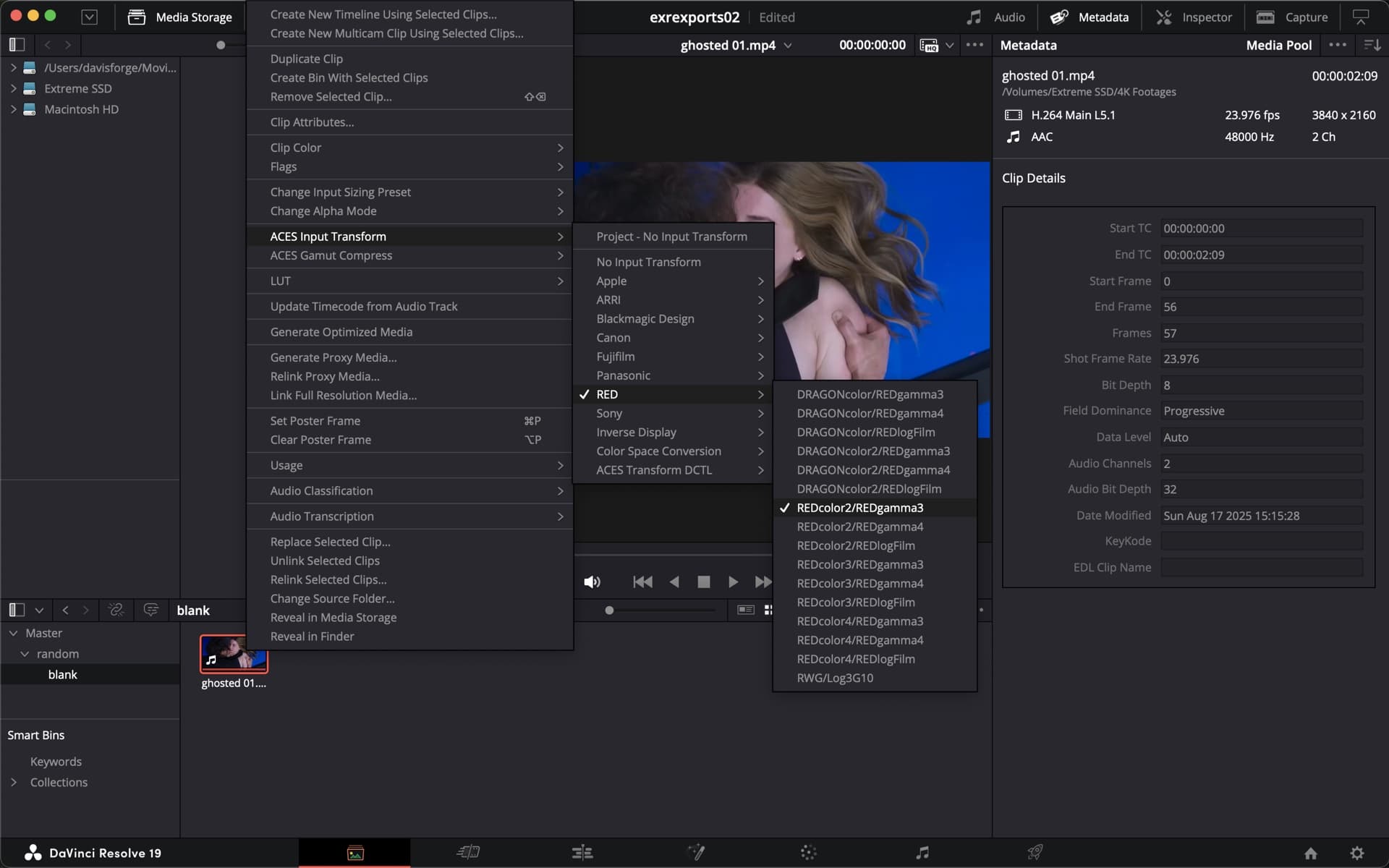
Task: Click the viewer timecode 00:00:00:00
Action: [872, 45]
